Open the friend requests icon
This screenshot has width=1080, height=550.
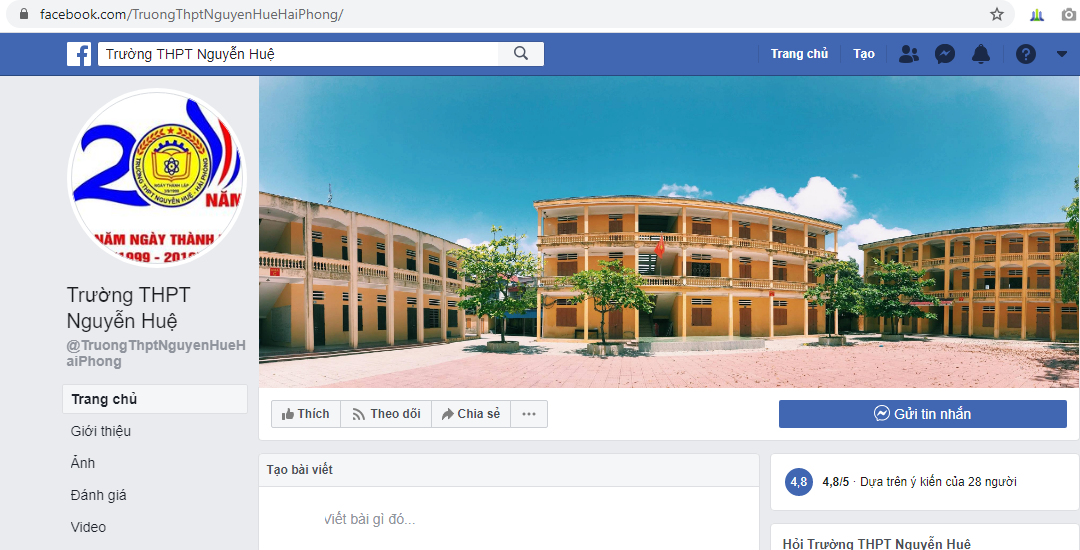[x=908, y=54]
